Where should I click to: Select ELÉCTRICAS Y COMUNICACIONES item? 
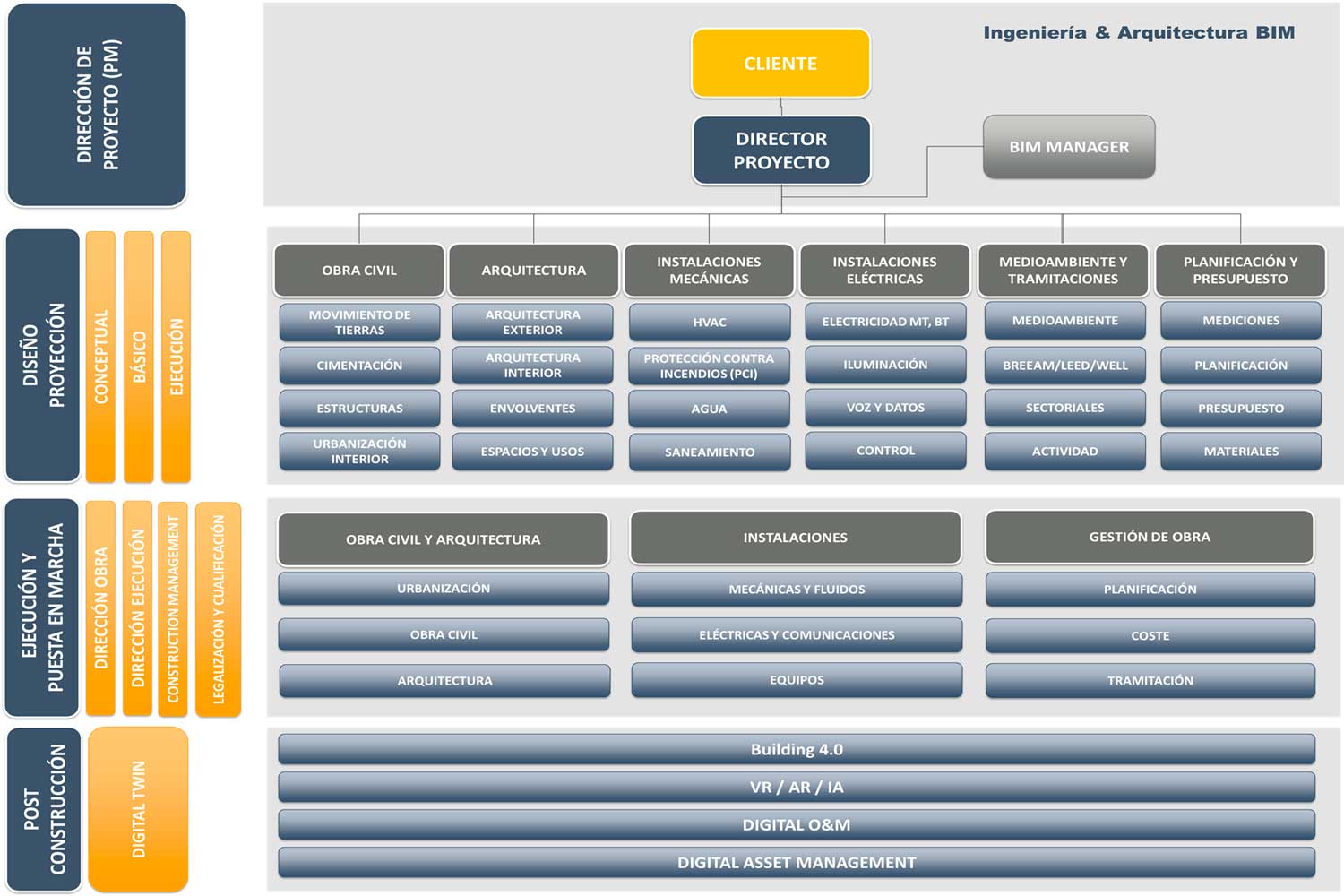pyautogui.click(x=797, y=634)
